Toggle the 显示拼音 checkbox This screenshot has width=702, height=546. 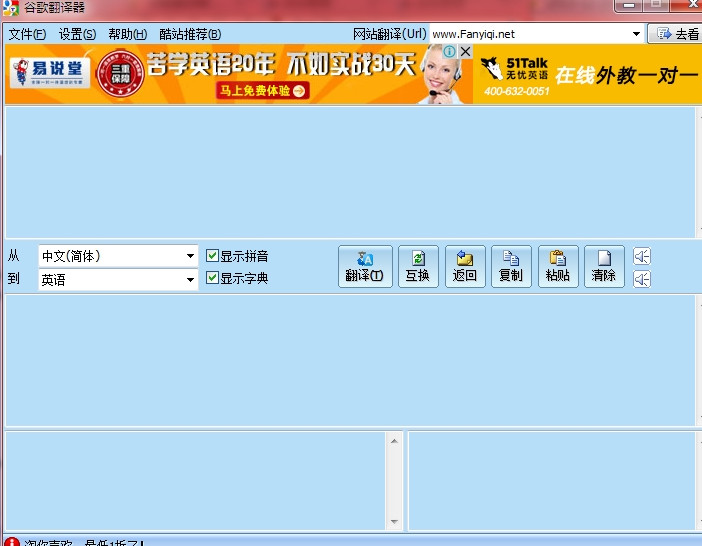pyautogui.click(x=237, y=256)
